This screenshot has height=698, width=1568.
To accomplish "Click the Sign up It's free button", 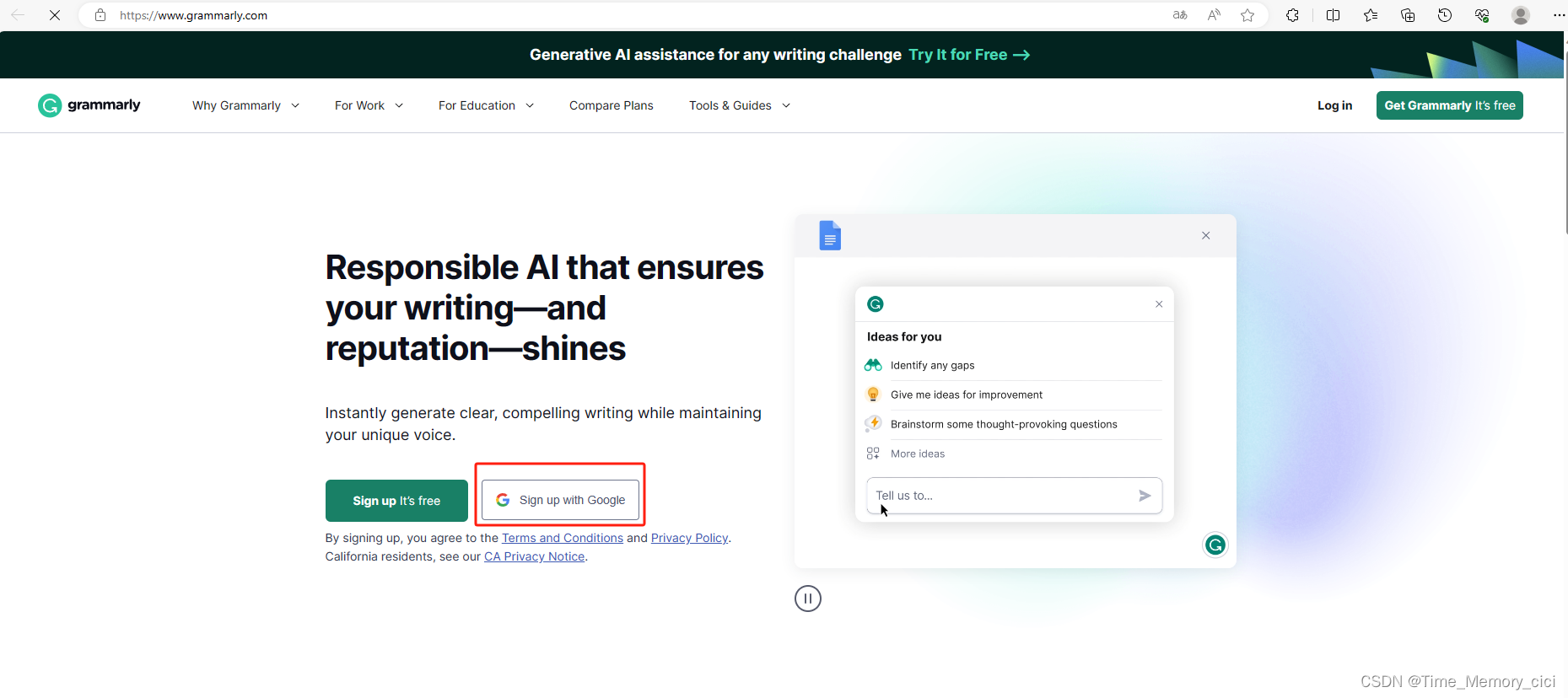I will coord(396,501).
